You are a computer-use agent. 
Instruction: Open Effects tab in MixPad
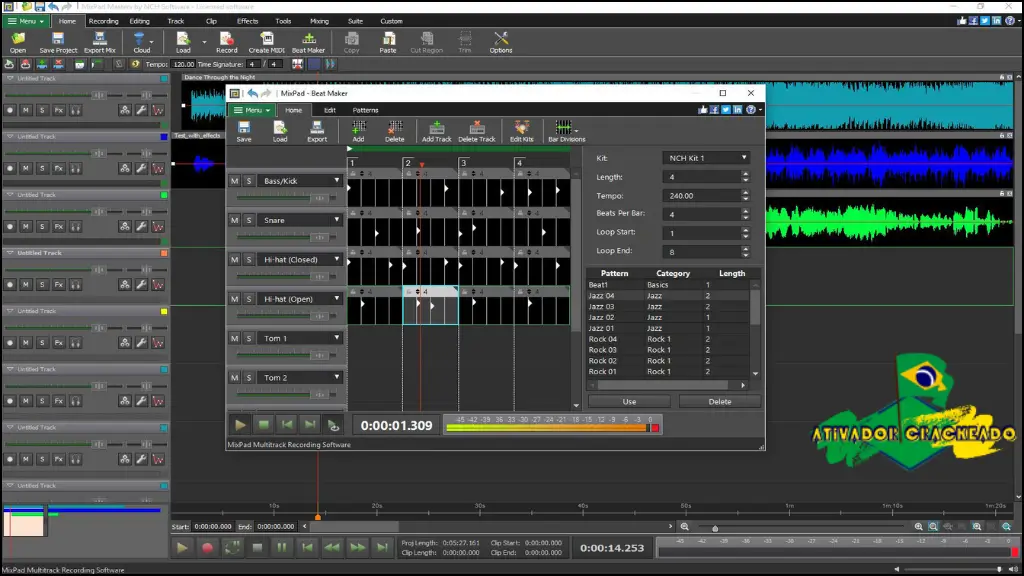pos(248,21)
